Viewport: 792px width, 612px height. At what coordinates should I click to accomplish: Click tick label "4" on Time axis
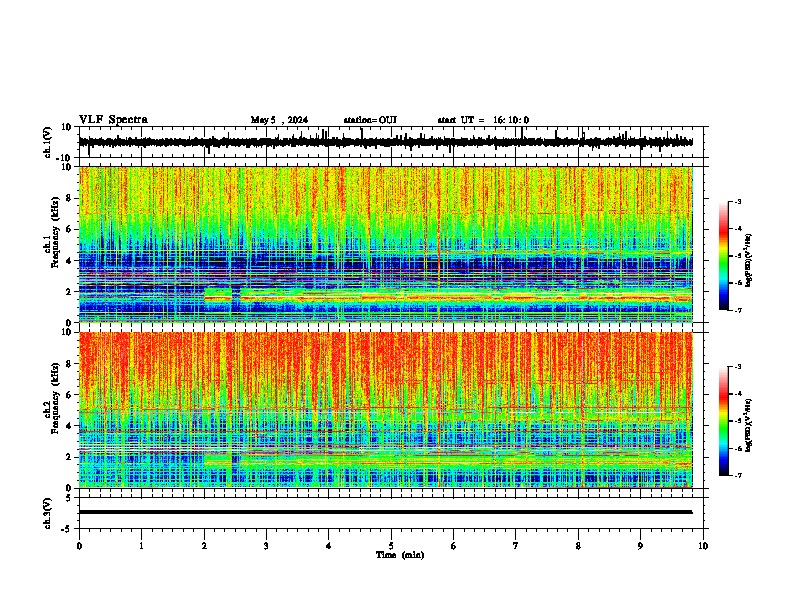point(329,546)
